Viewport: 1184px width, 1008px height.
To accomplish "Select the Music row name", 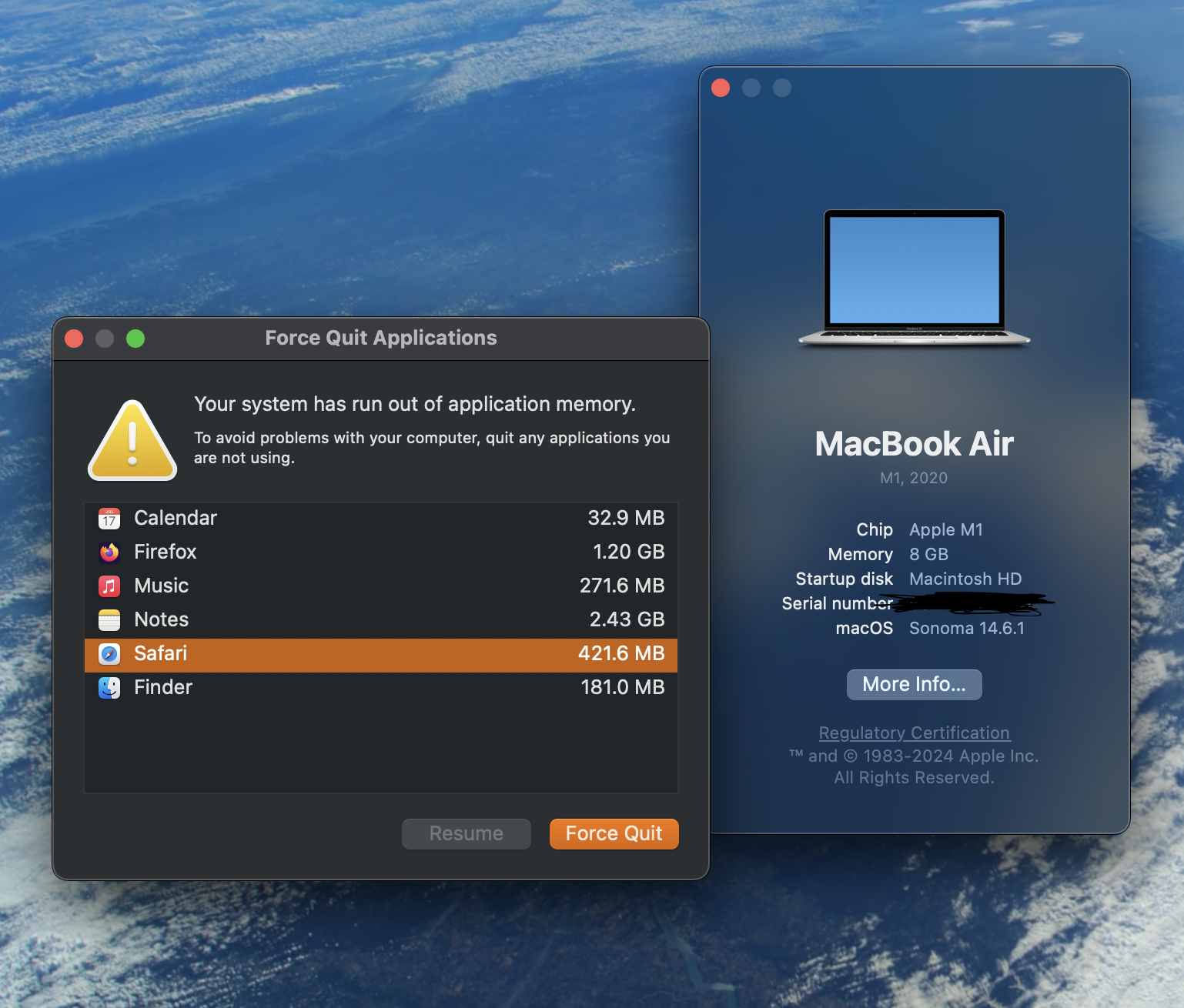I will point(162,586).
